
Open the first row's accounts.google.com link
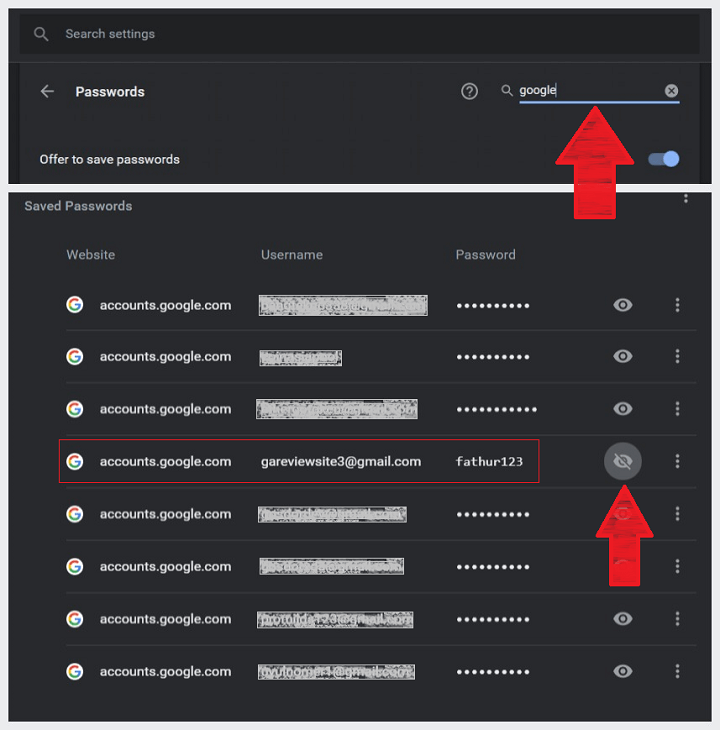coord(165,305)
